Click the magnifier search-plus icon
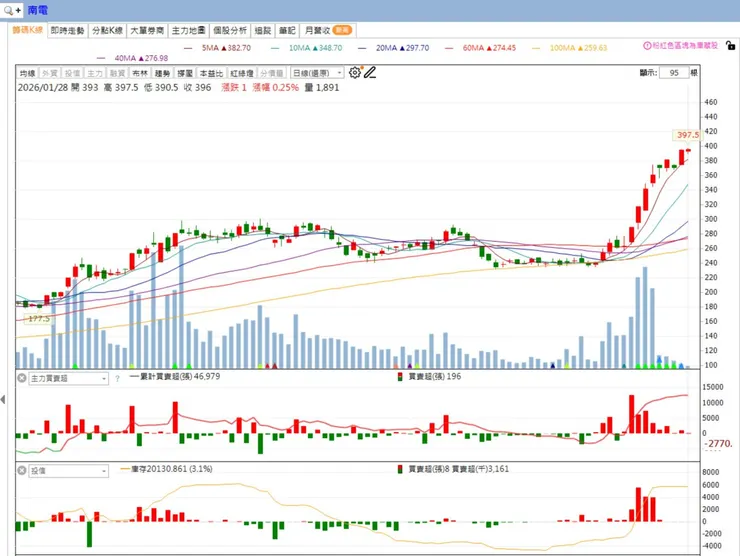Image resolution: width=740 pixels, height=556 pixels. pyautogui.click(x=12, y=9)
